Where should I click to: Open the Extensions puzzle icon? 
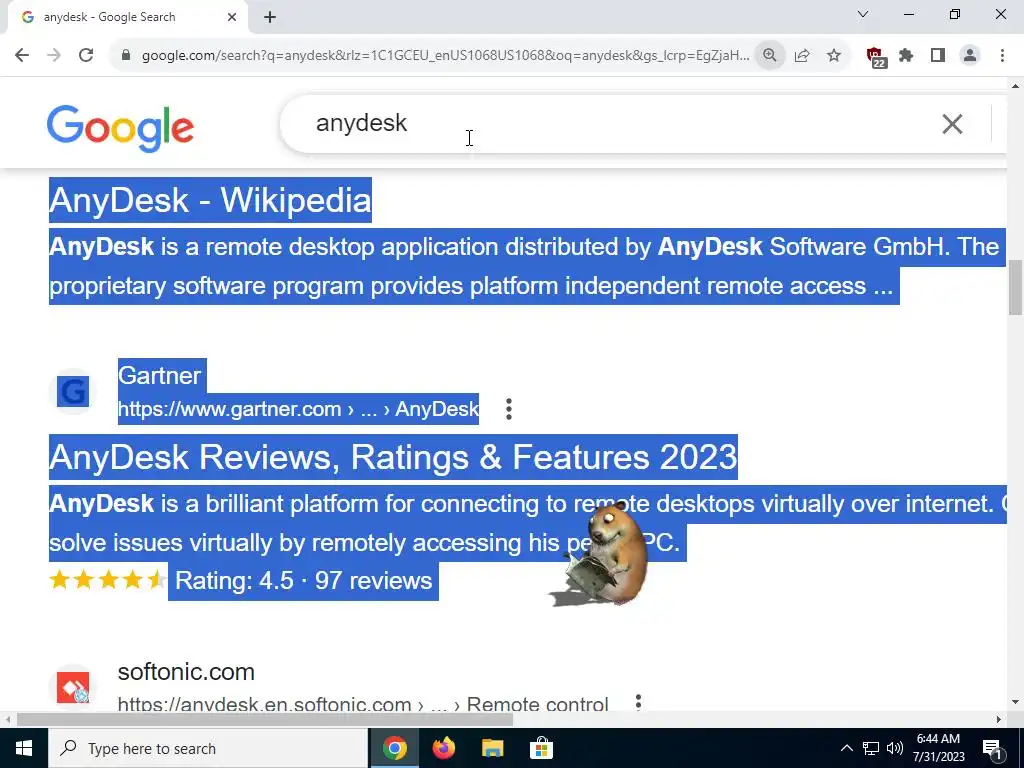click(x=906, y=55)
